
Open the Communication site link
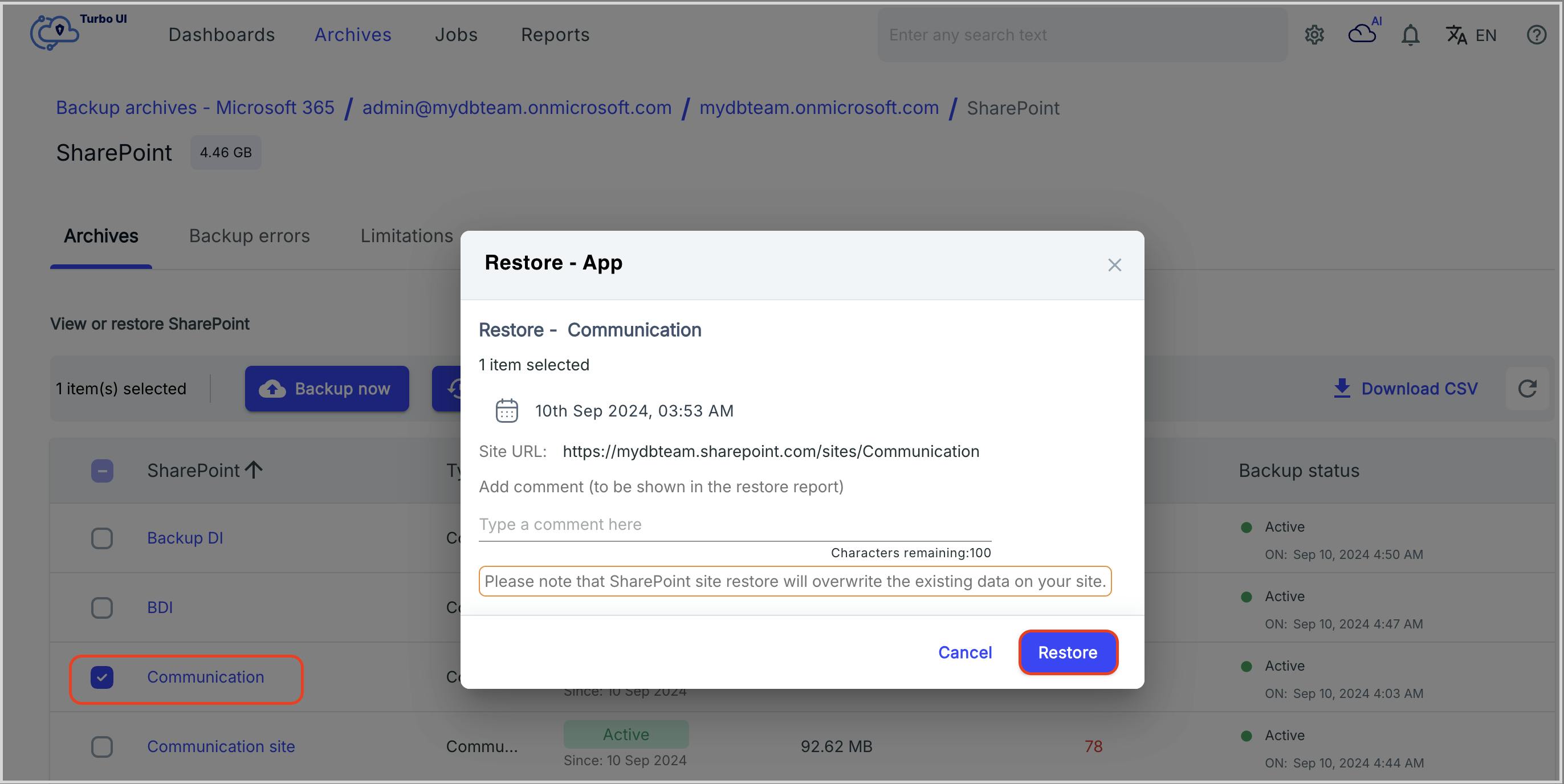pos(221,746)
